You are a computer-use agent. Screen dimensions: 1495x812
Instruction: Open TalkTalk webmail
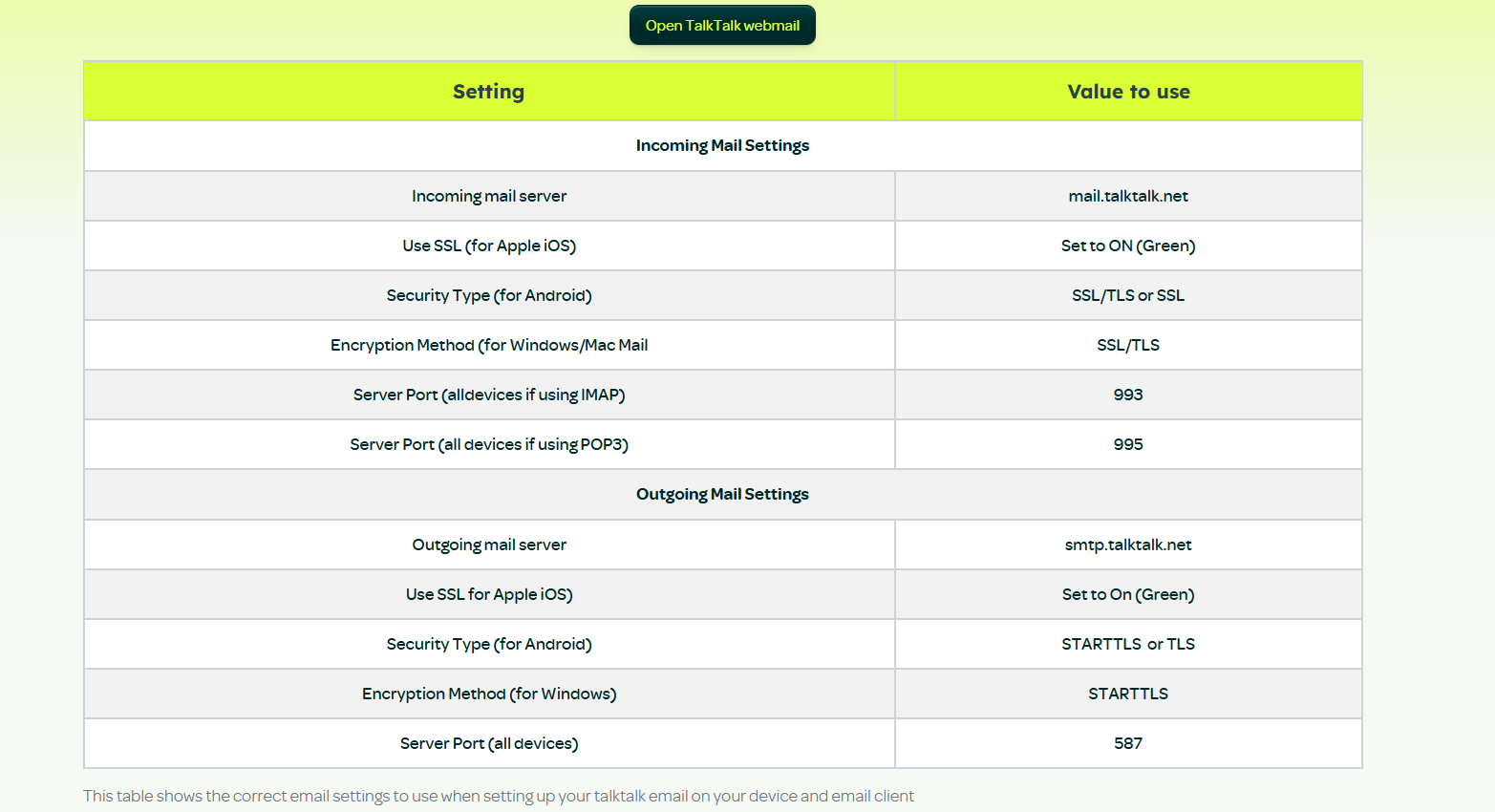pyautogui.click(x=722, y=25)
